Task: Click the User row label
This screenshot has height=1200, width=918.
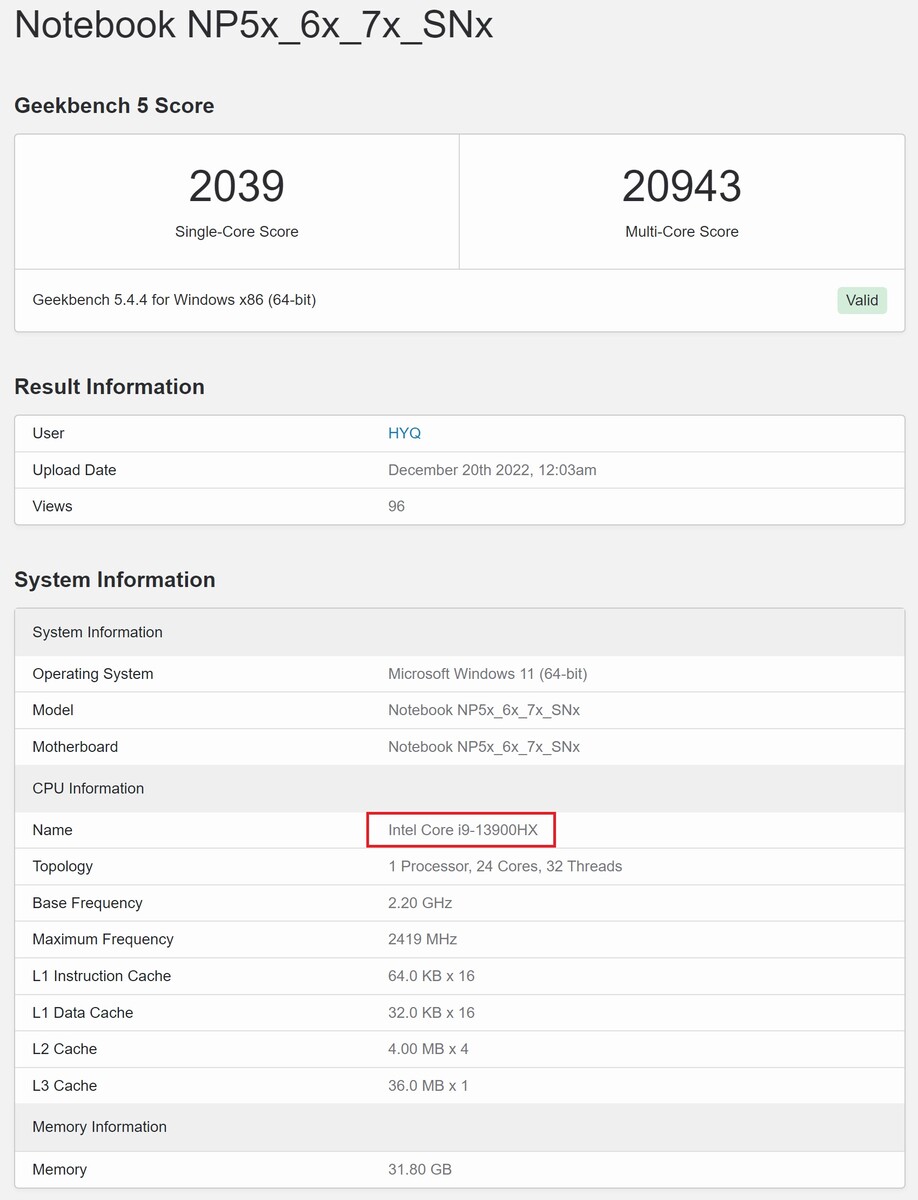Action: point(48,433)
